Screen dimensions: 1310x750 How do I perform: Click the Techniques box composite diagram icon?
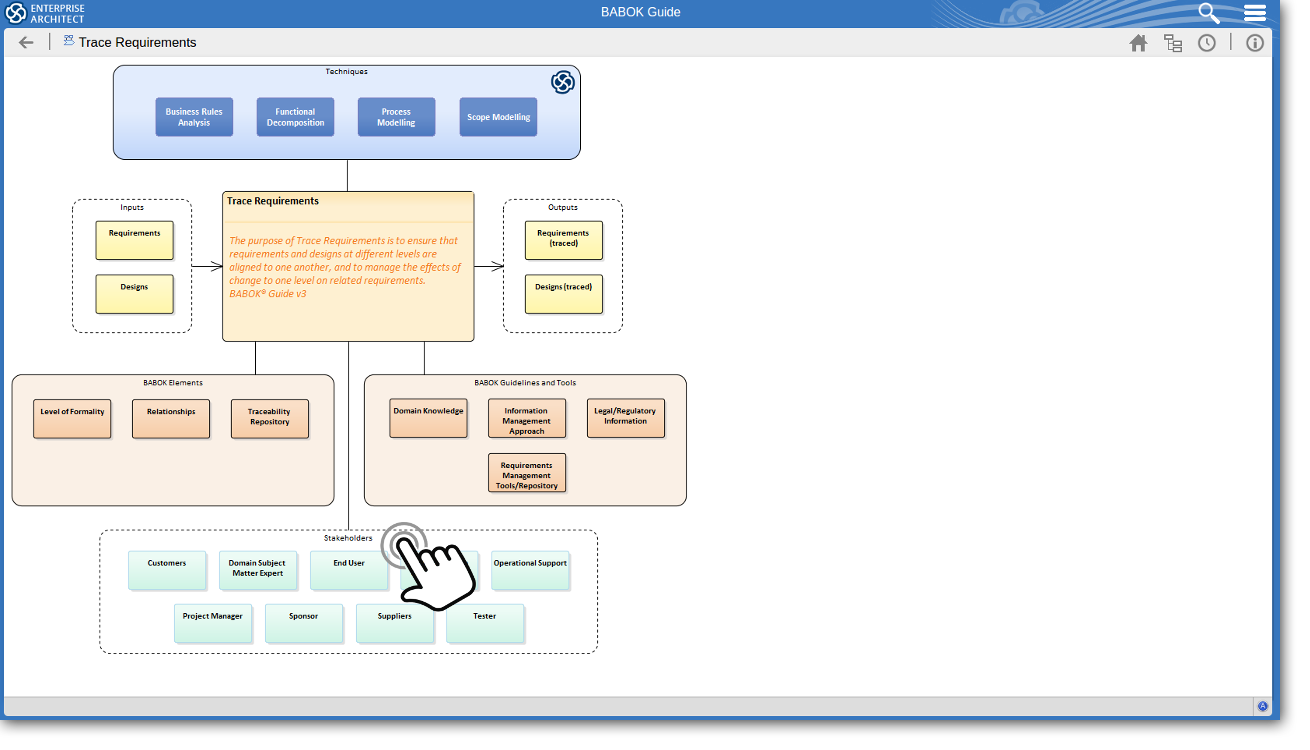[563, 82]
